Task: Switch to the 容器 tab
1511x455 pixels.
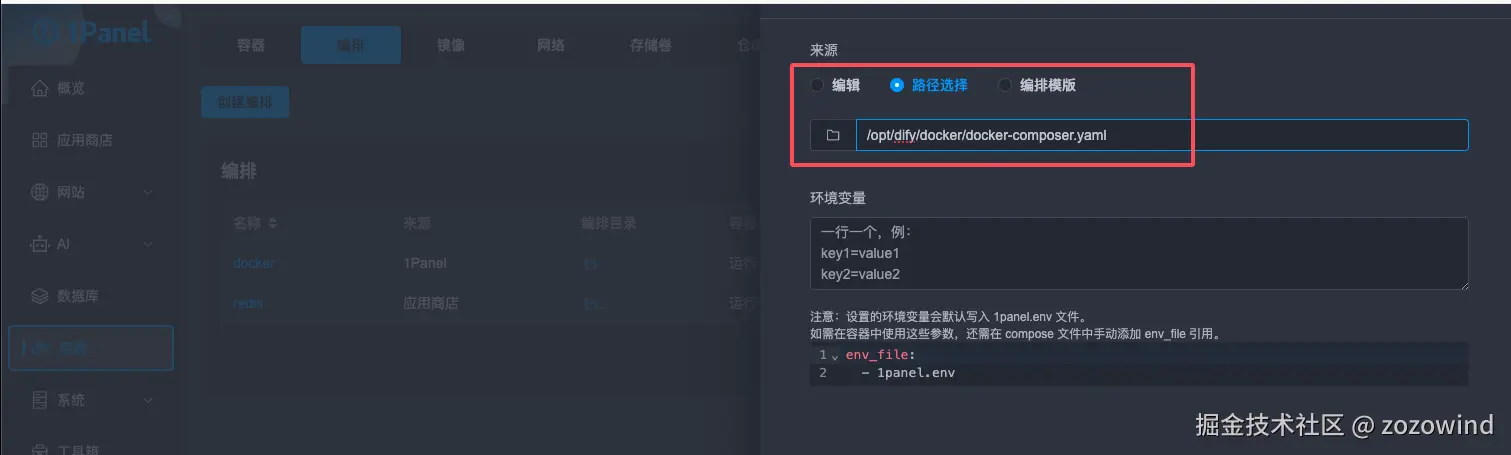Action: pos(251,45)
